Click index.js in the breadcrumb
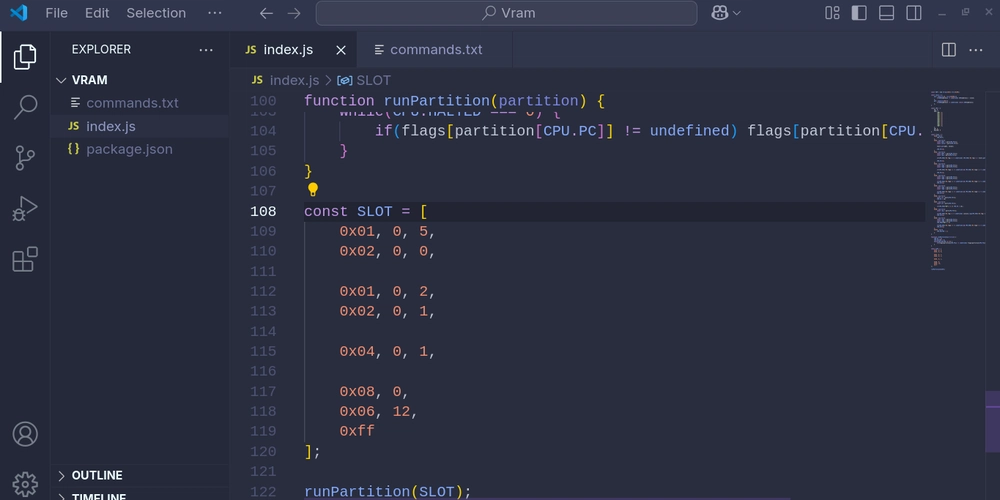1000x500 pixels. click(294, 80)
